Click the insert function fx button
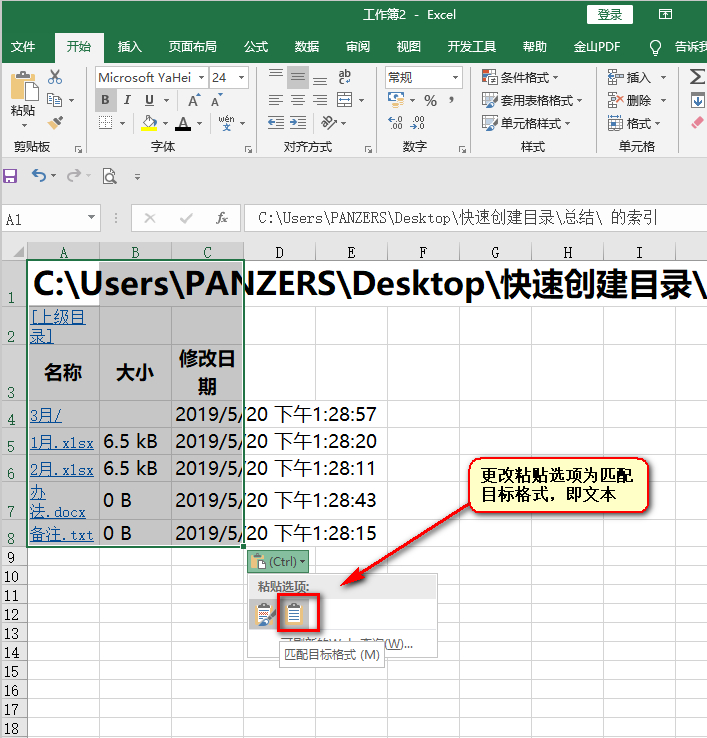707x738 pixels. pos(222,218)
